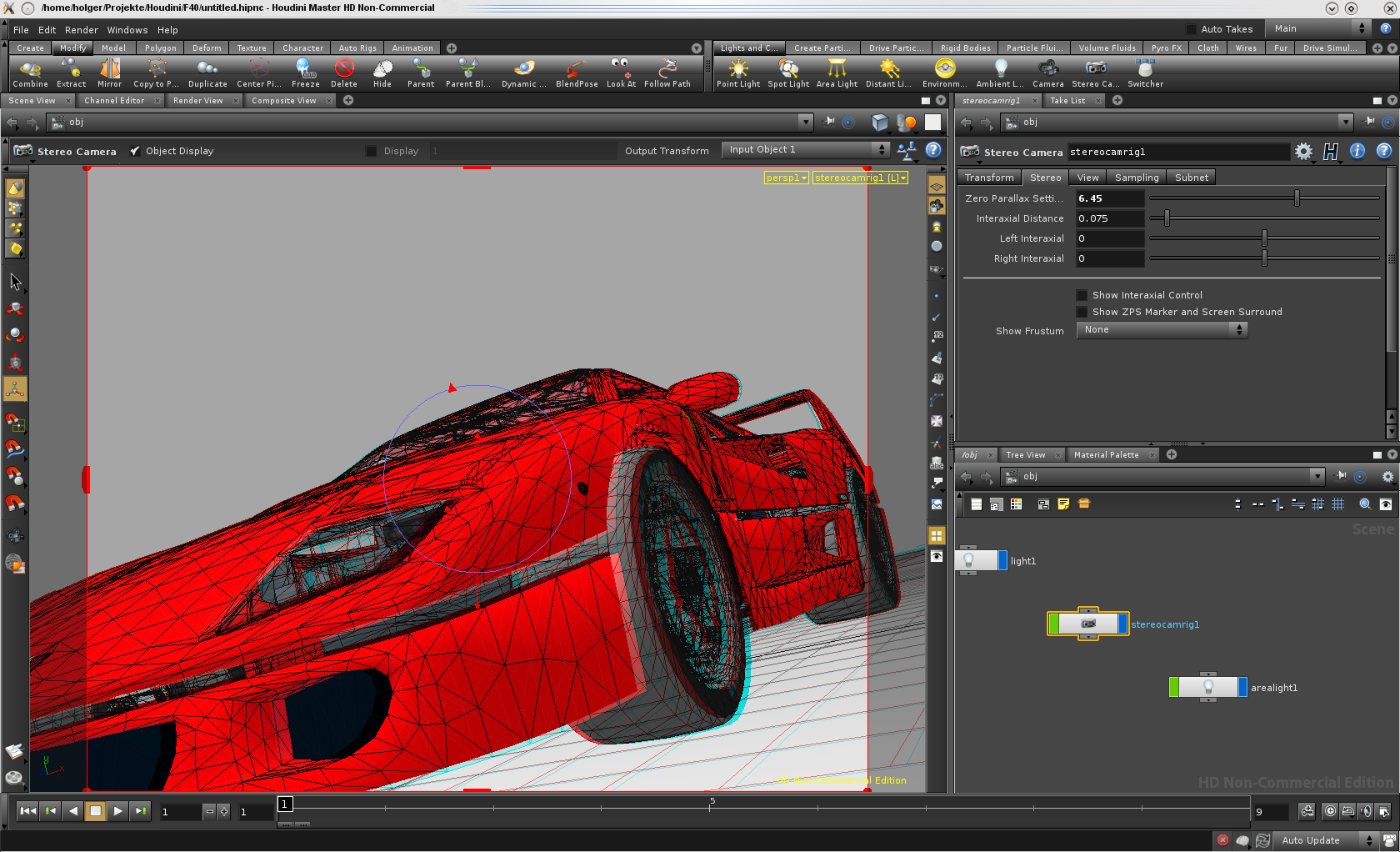Screen dimensions: 1400x852
Task: Create a Spot Light from shelf
Action: [x=787, y=73]
